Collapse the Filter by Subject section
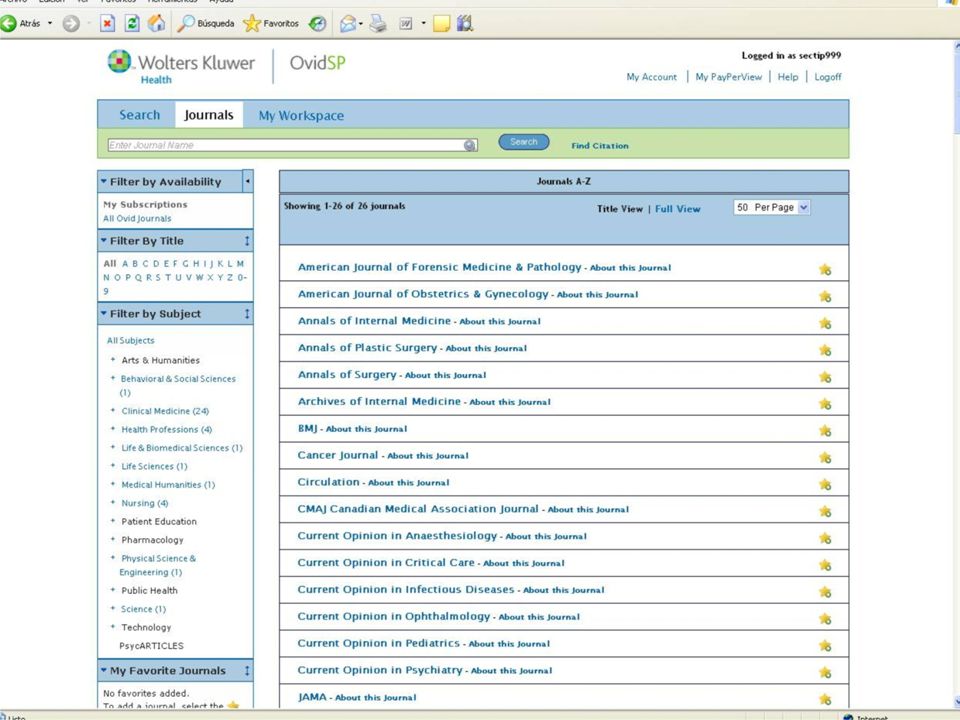The width and height of the screenshot is (960, 720). (103, 313)
